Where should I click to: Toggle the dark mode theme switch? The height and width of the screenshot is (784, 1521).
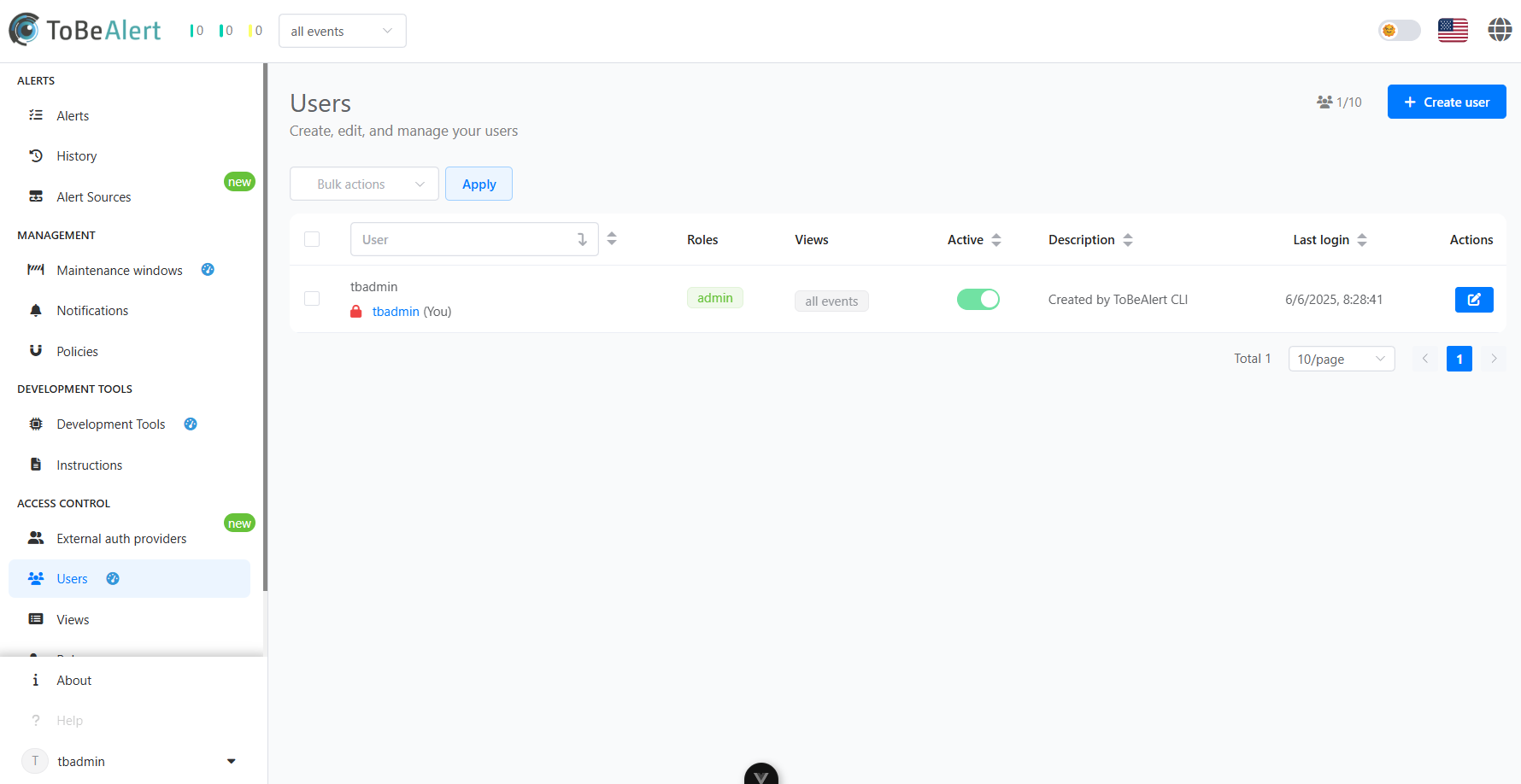tap(1400, 30)
